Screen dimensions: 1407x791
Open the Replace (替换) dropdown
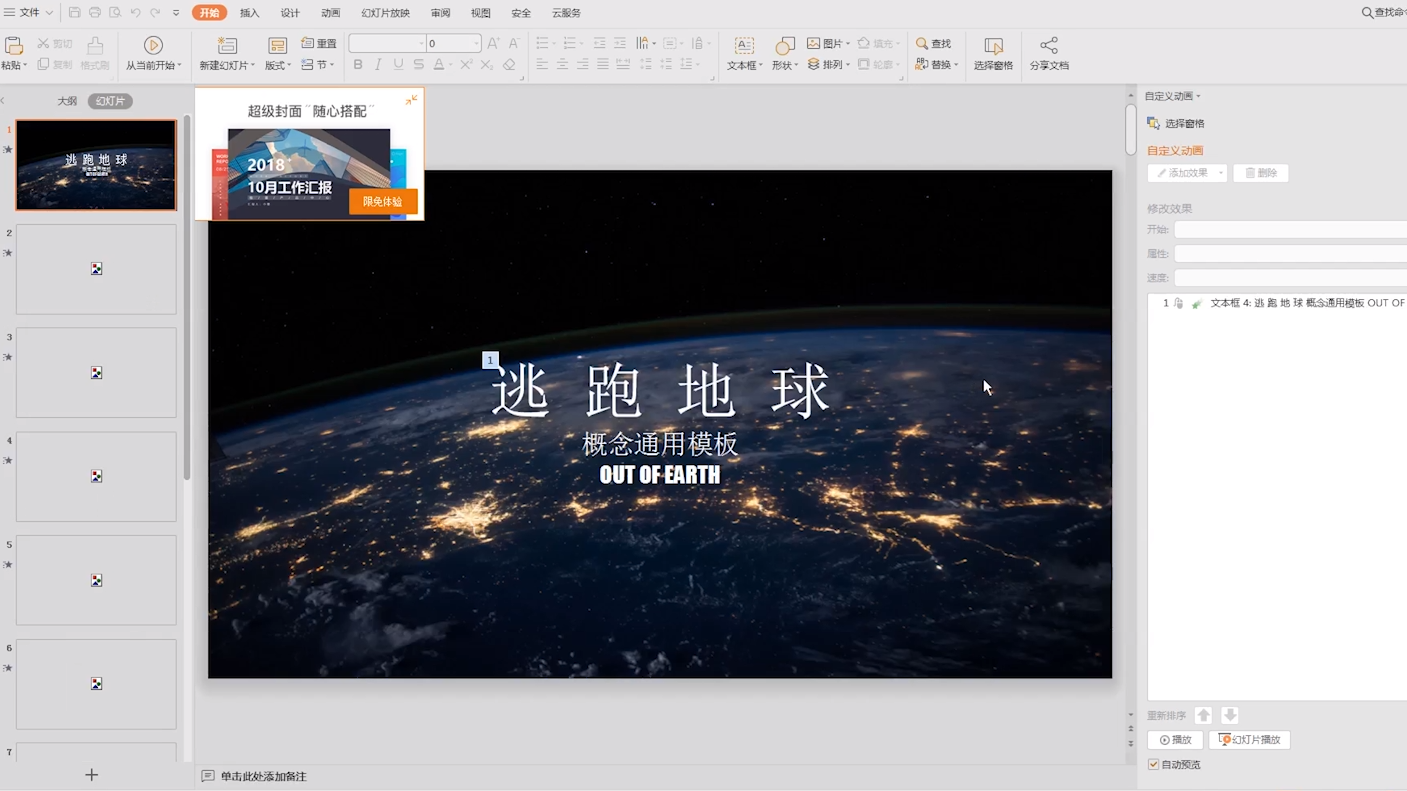[x=937, y=64]
